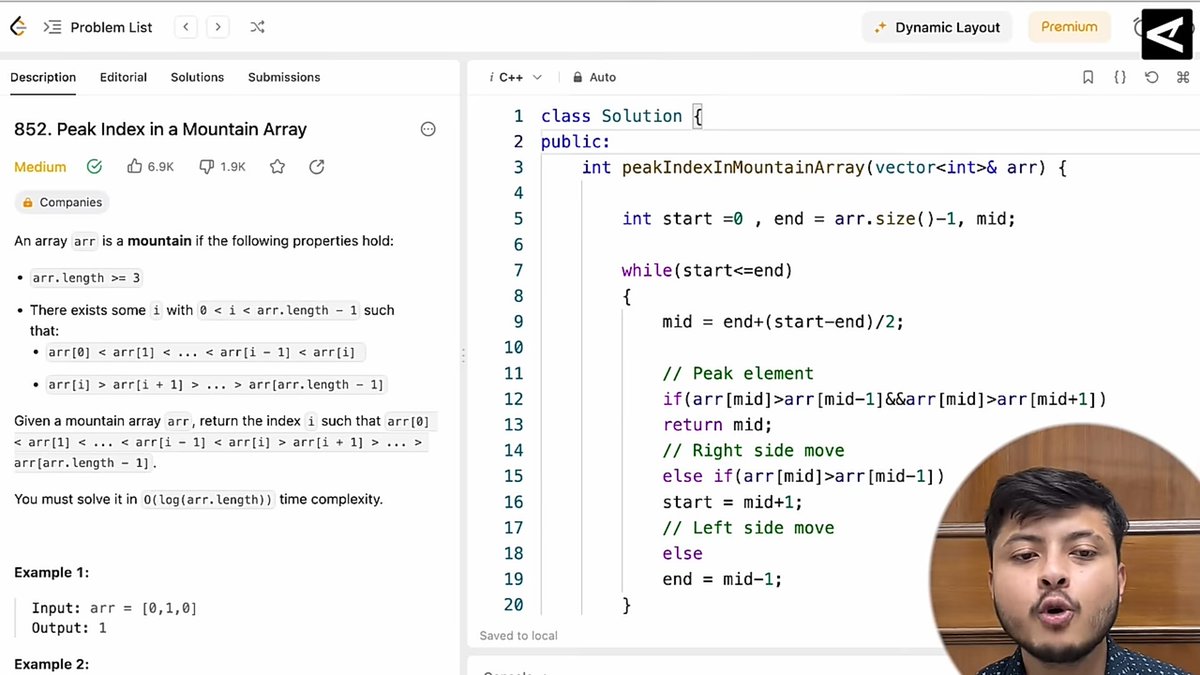The image size is (1200, 675).
Task: View the locked Companies tag
Action: (x=62, y=202)
